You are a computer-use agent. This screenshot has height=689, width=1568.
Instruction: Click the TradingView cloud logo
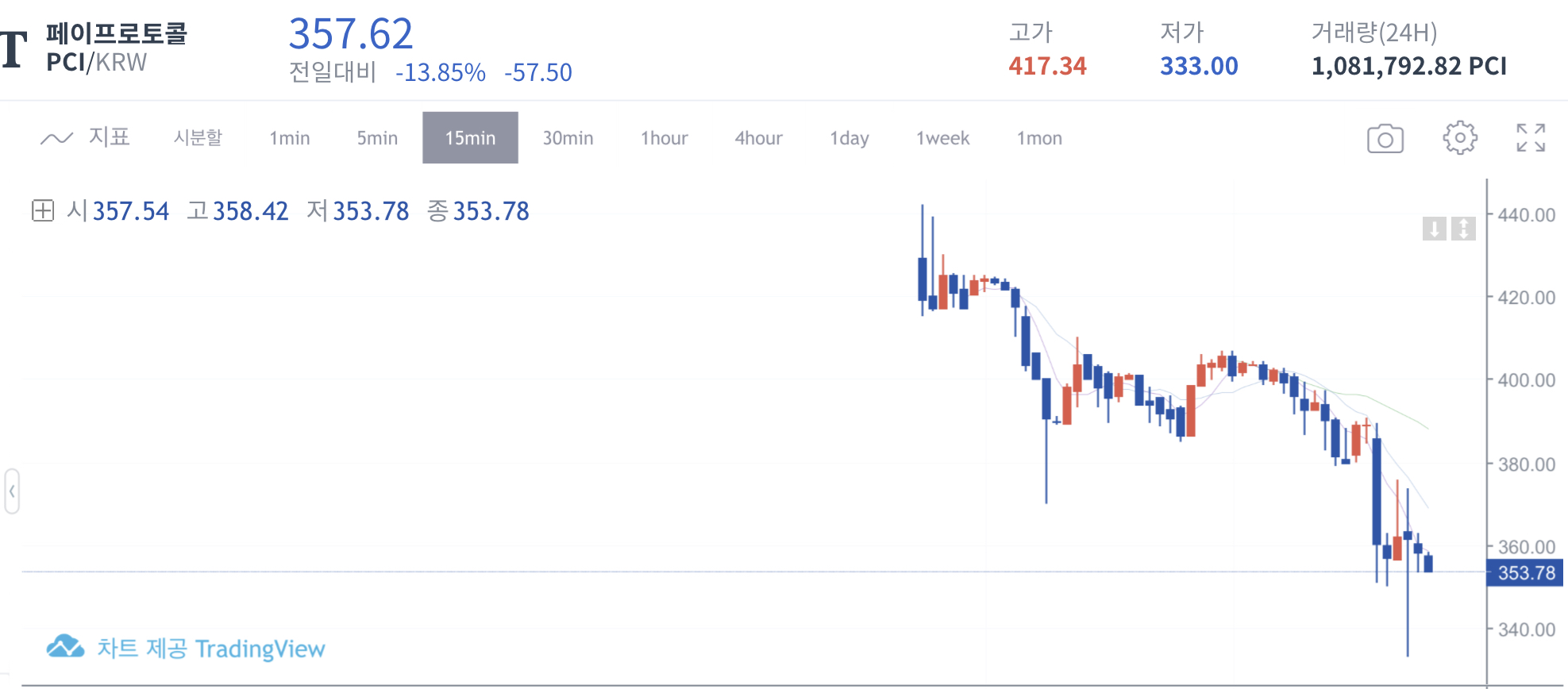(65, 647)
